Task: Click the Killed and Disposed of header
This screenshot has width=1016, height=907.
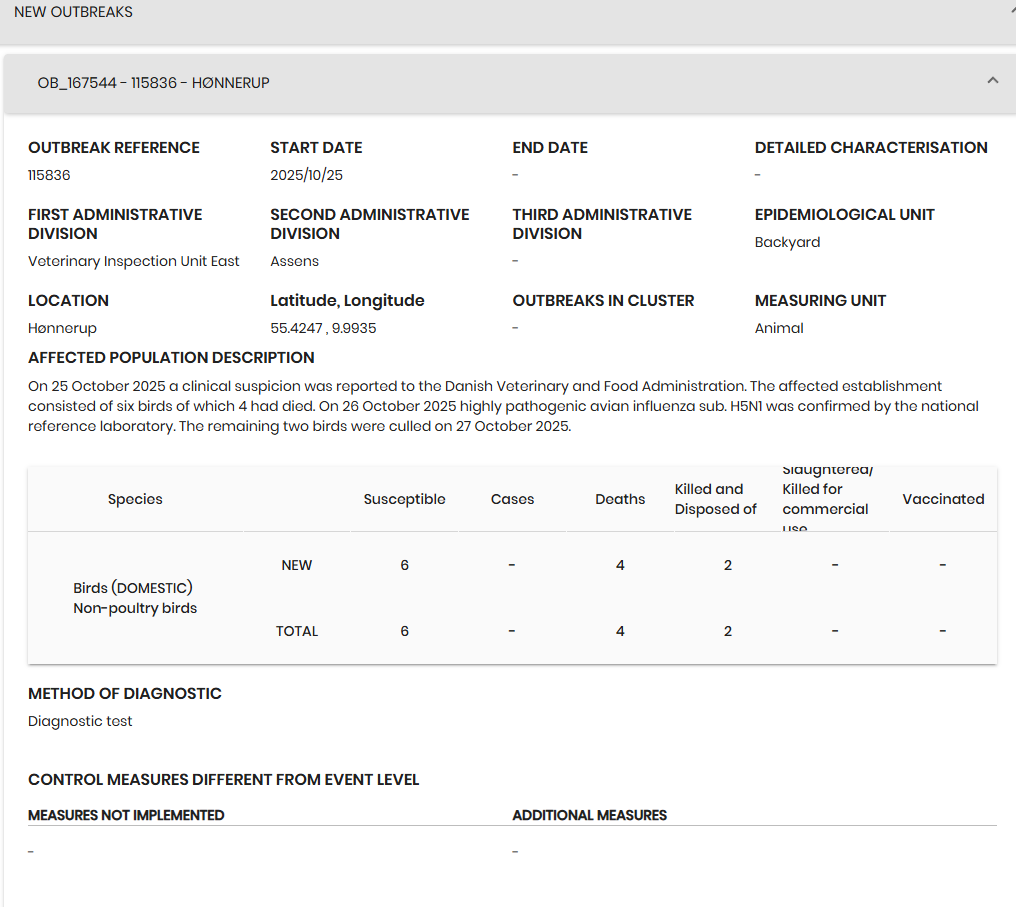Action: (x=715, y=499)
